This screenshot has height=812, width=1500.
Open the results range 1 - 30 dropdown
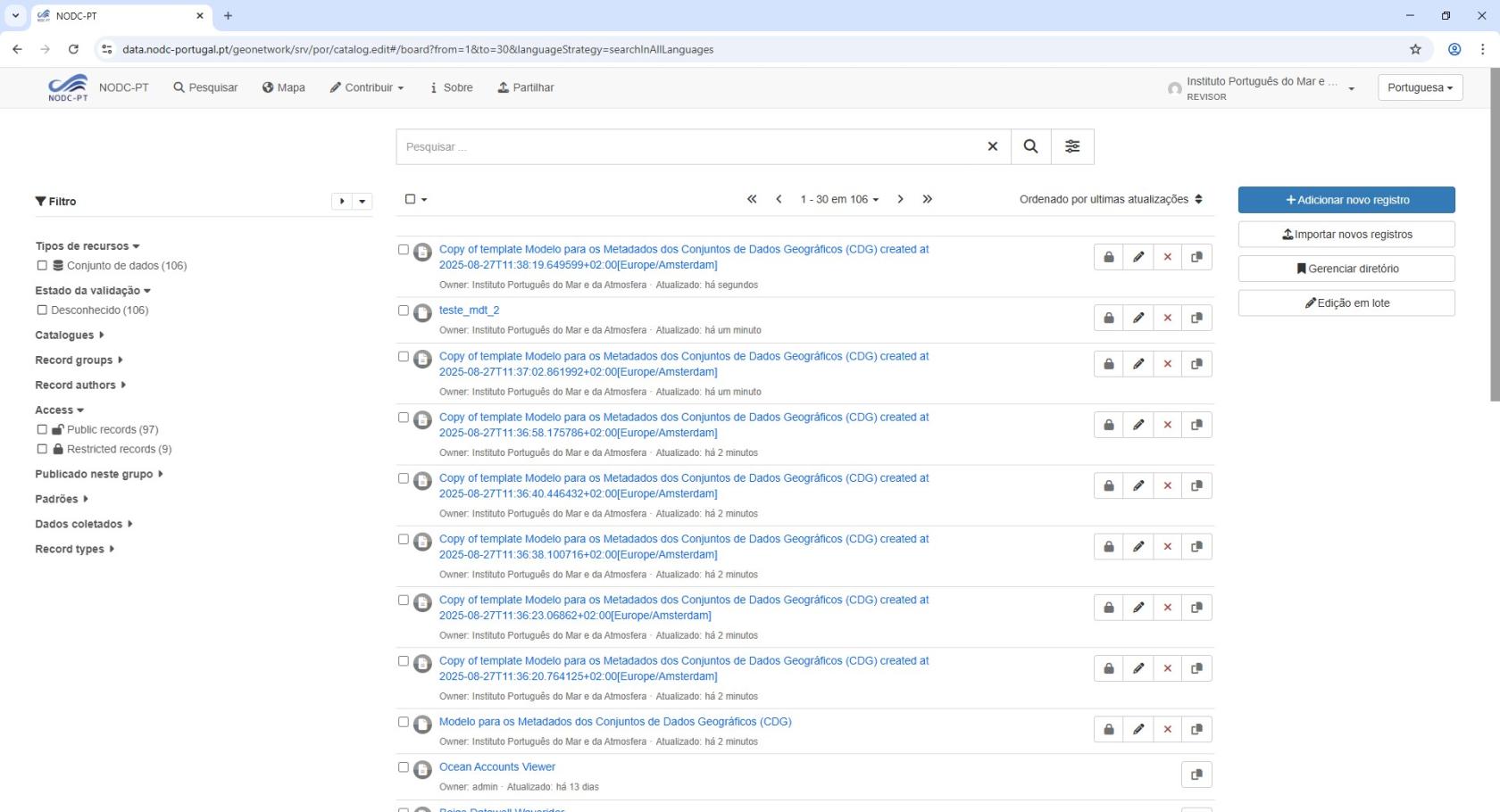(839, 199)
